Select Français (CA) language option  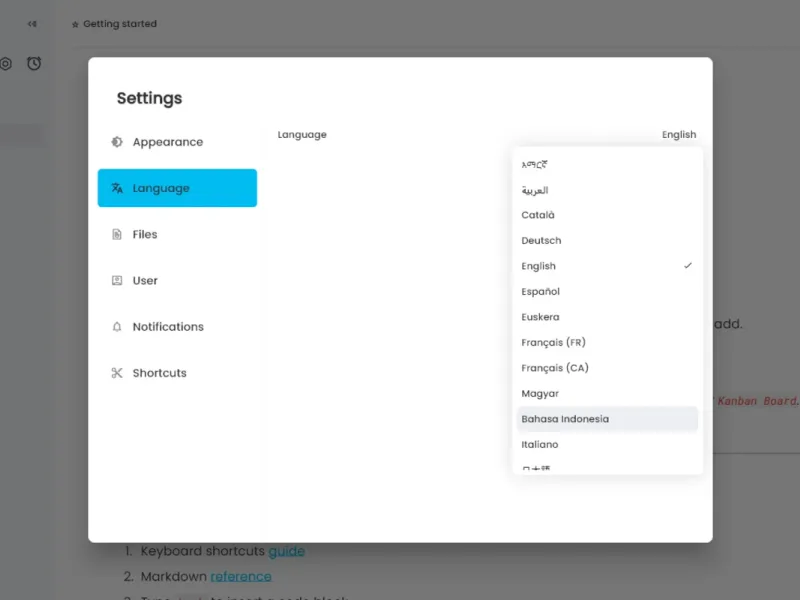(607, 368)
